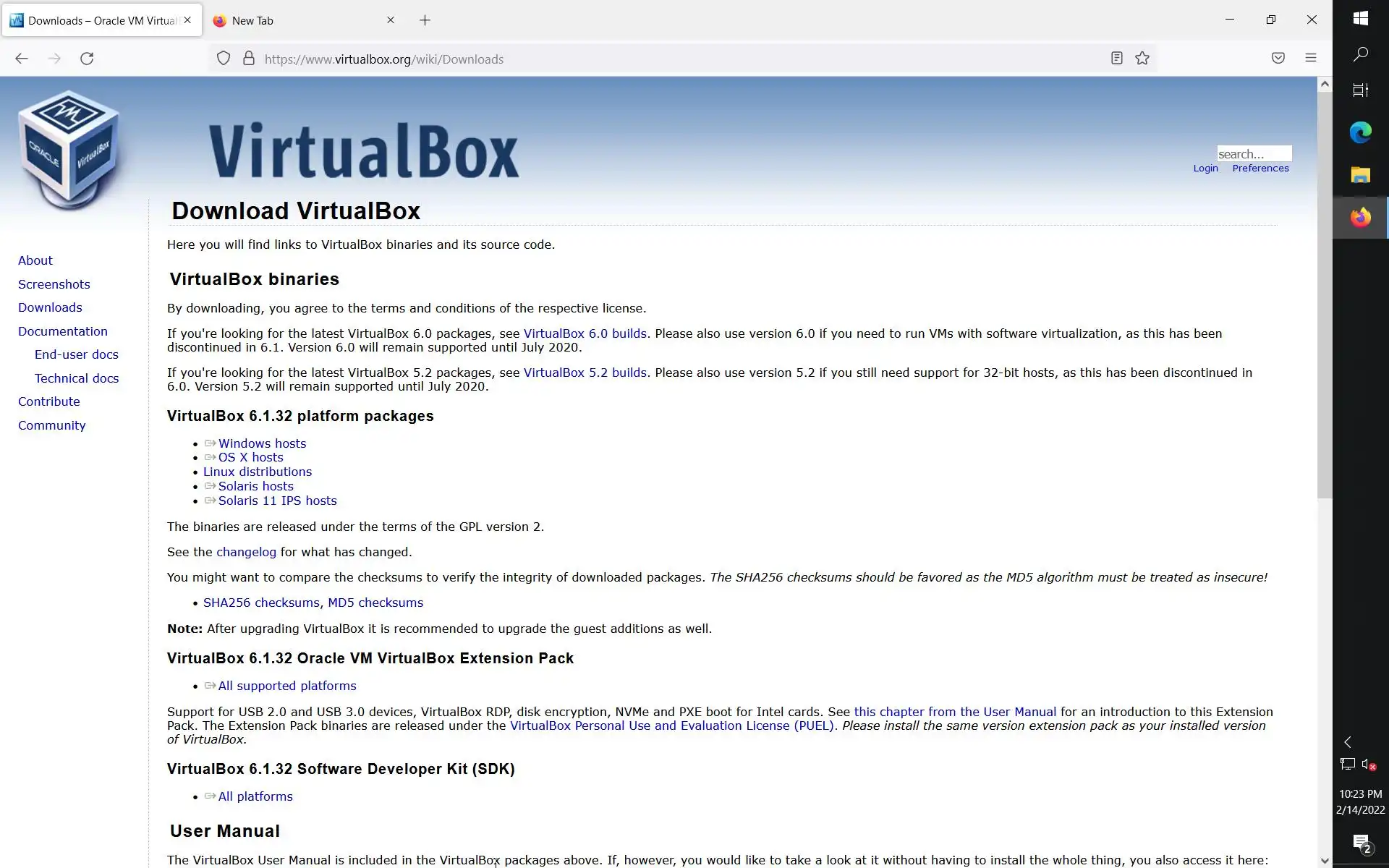Go back with the back arrow
1389x868 pixels.
tap(22, 59)
